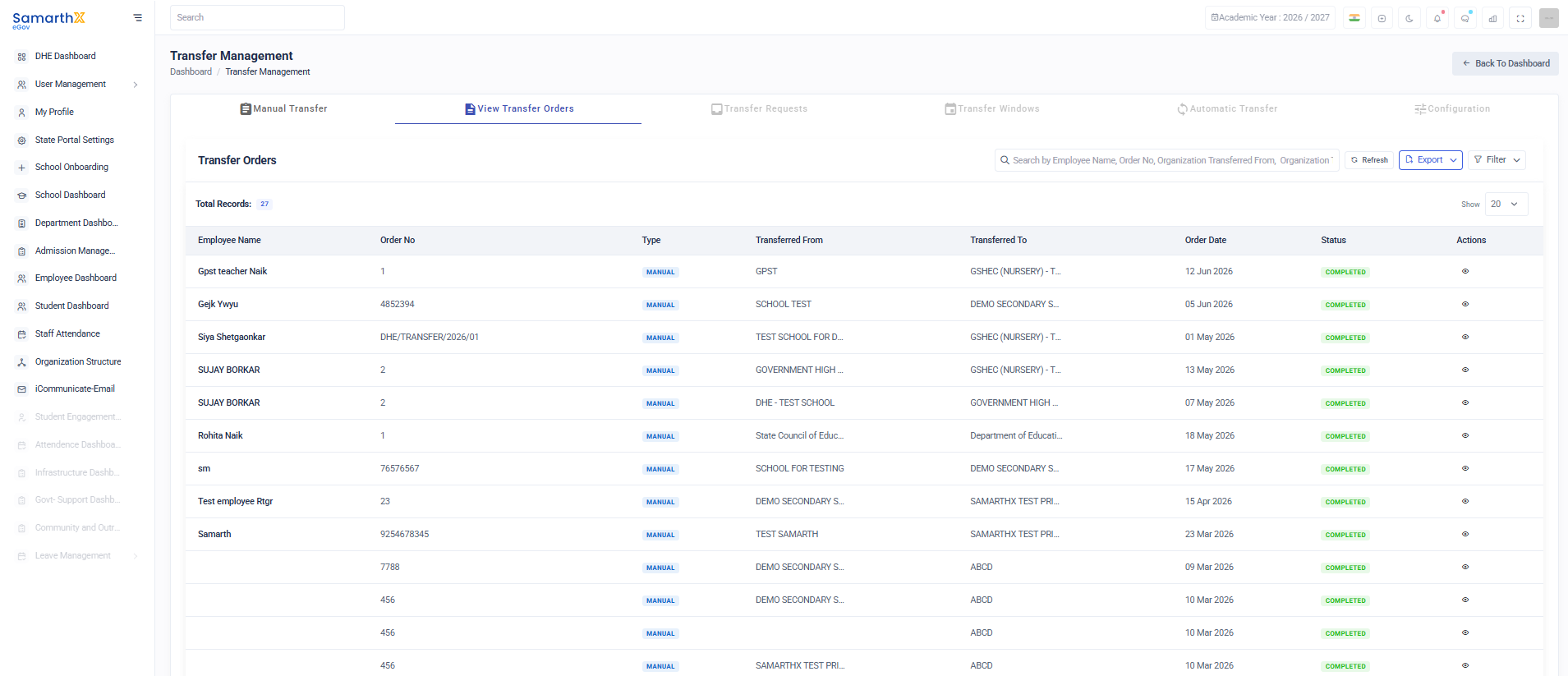Screen dimensions: 1568x676
Task: Open the Transfer Windows tab
Action: (x=991, y=108)
